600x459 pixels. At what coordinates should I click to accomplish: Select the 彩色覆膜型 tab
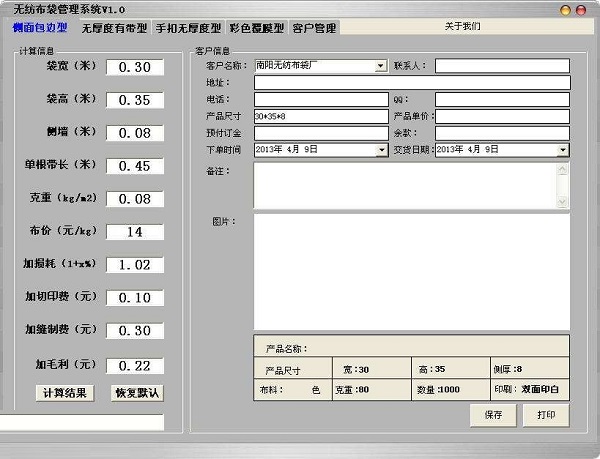(257, 28)
